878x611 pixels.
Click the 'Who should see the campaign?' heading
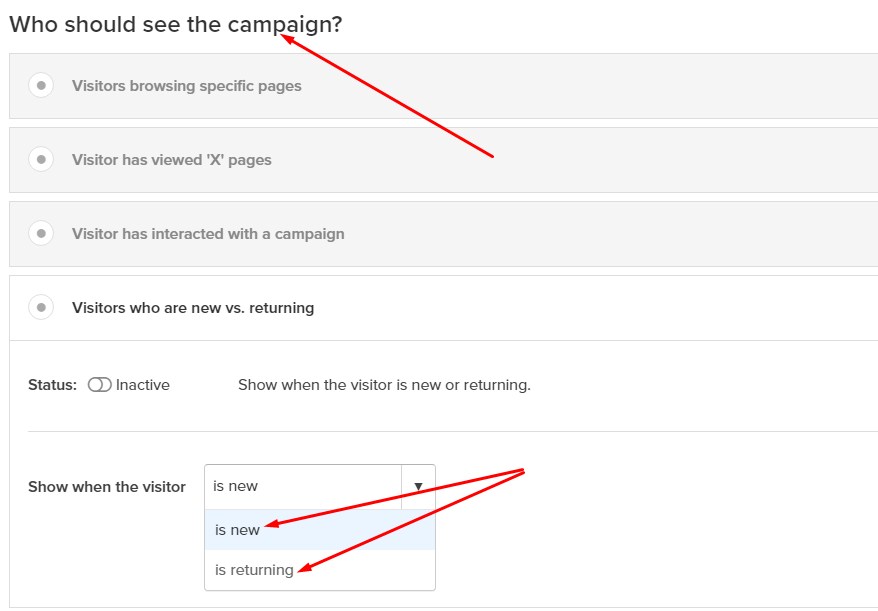click(176, 25)
